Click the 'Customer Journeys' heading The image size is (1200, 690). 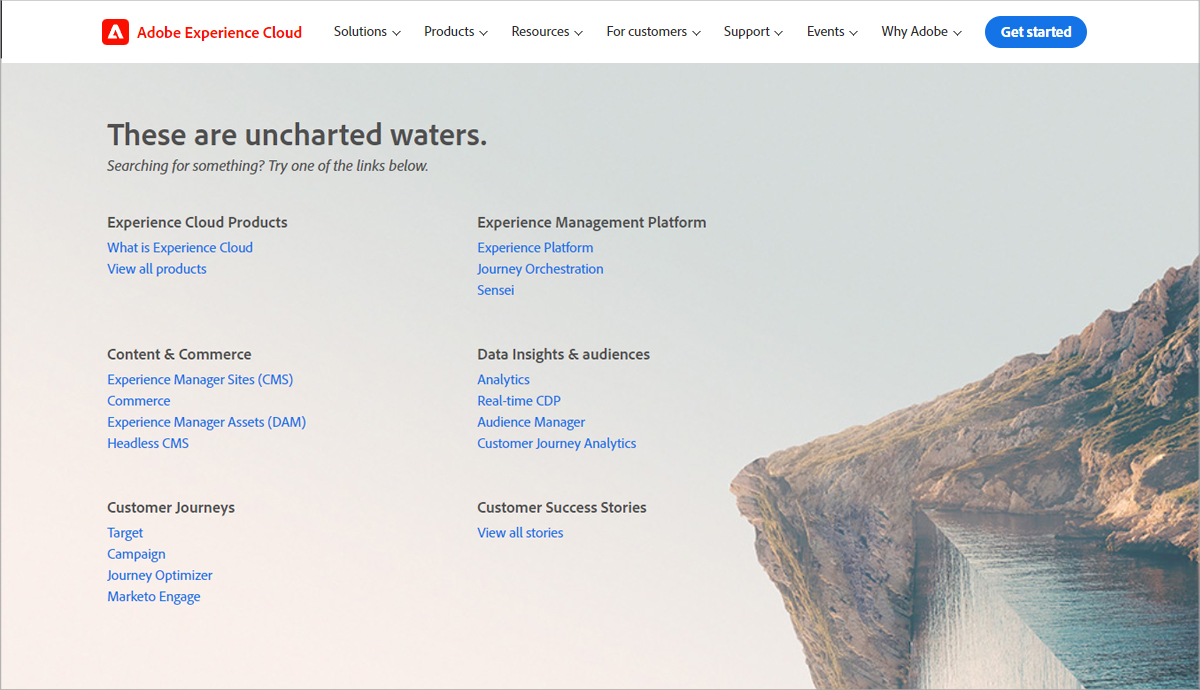click(171, 508)
